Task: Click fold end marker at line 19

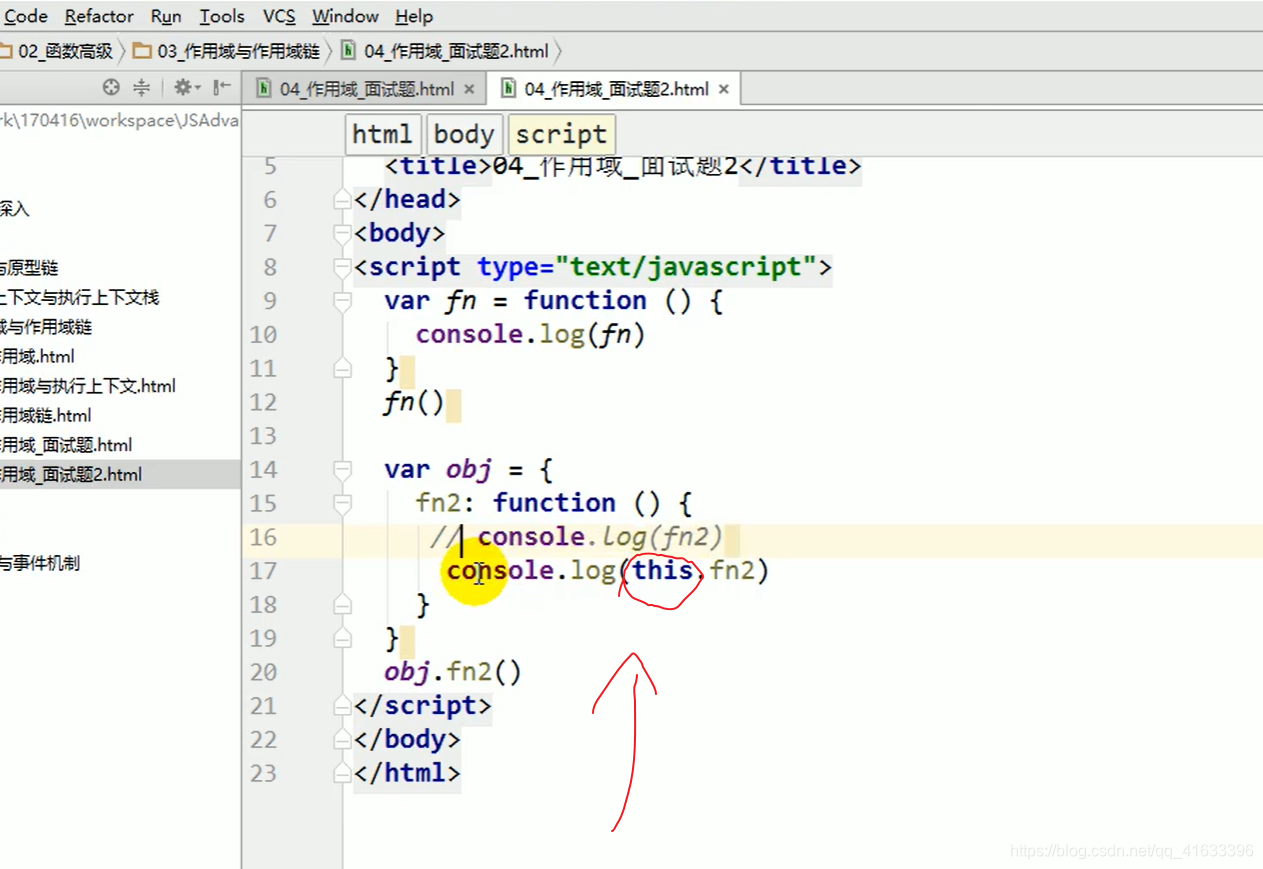Action: point(343,639)
